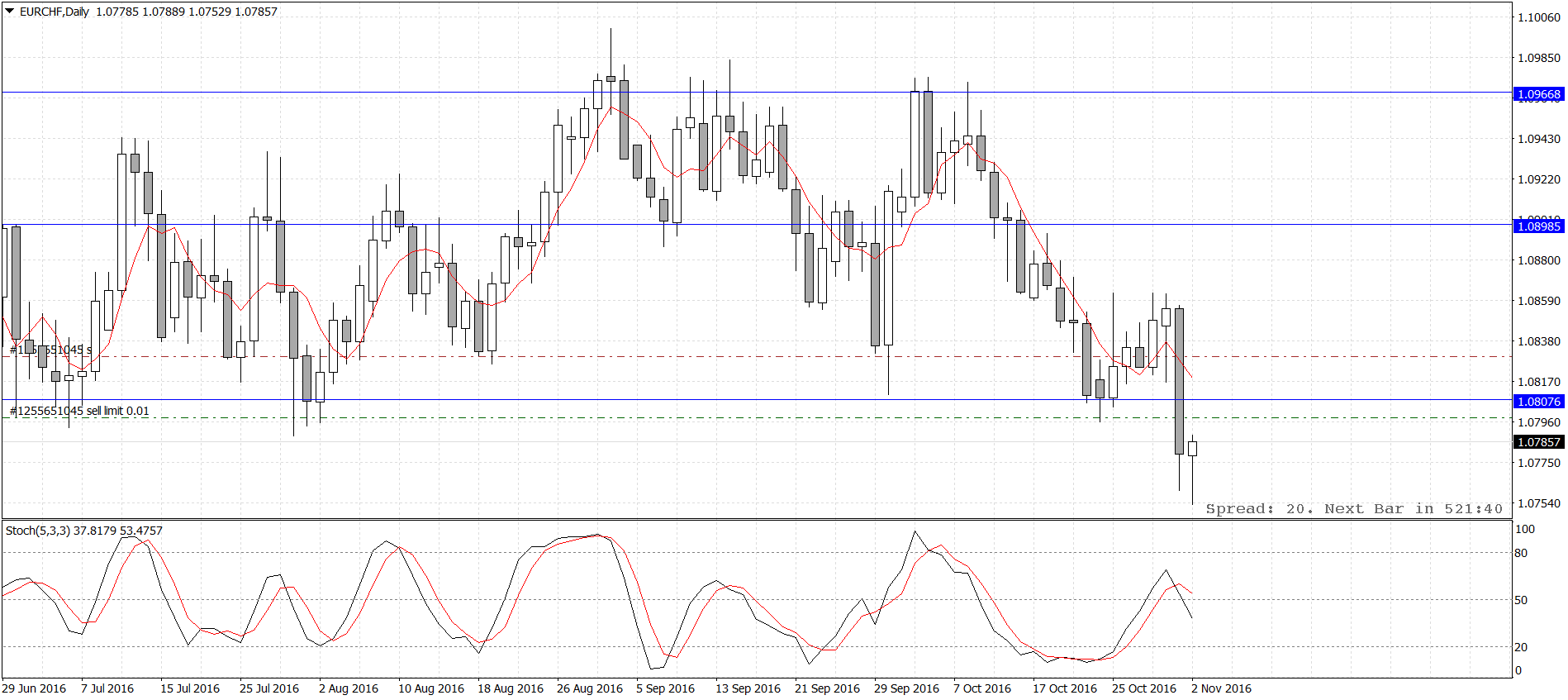Click the 1.07960 price axis label
Screen dimensions: 1568x700
1539,422
